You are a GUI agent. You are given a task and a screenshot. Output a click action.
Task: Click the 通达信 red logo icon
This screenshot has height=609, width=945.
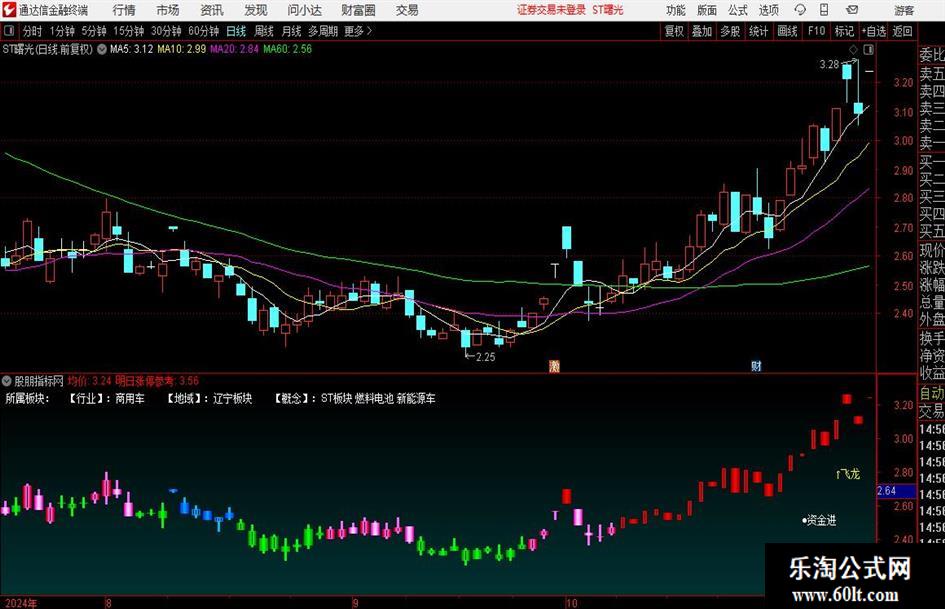(x=9, y=10)
